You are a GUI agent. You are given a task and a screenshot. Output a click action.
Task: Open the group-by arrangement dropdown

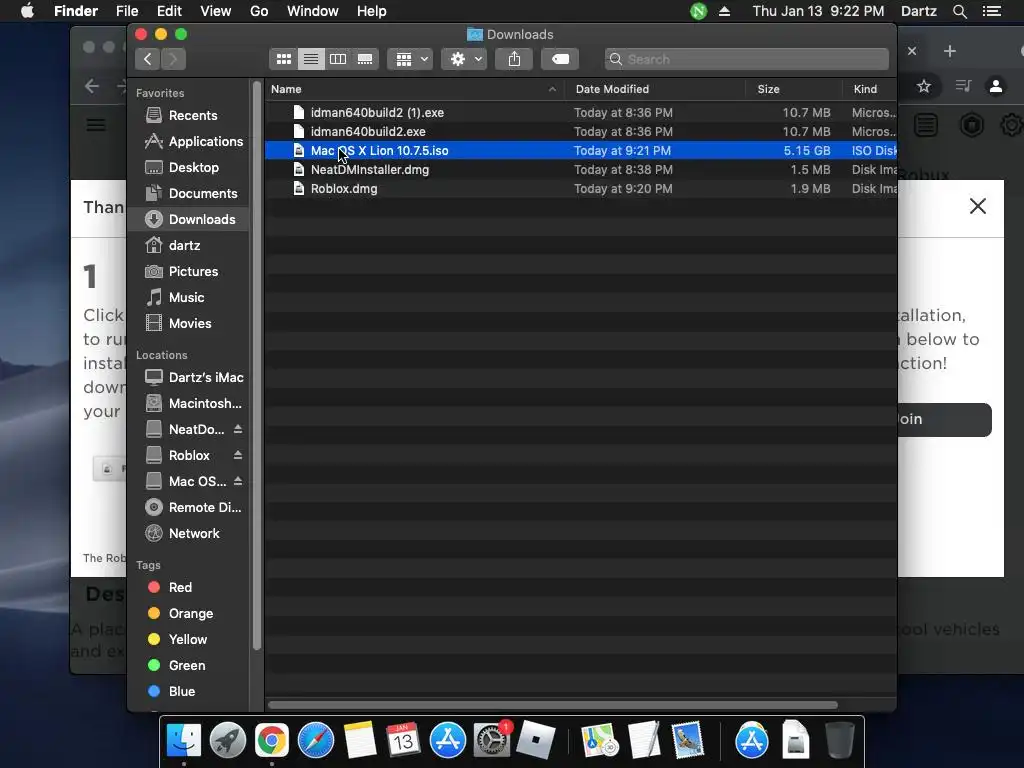click(410, 59)
